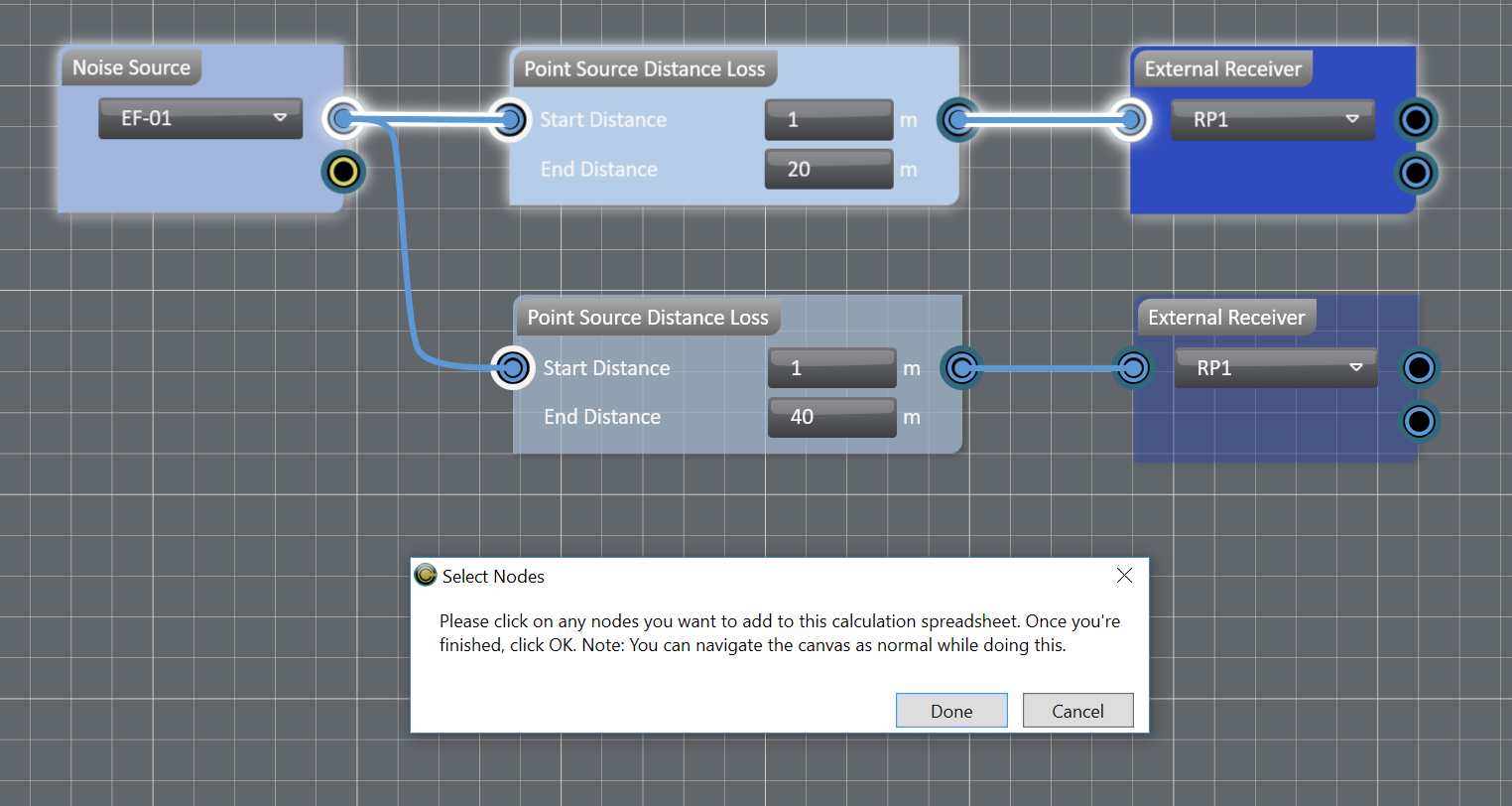The image size is (1512, 806).
Task: Close the Select Nodes dialog with X
Action: tap(1124, 576)
